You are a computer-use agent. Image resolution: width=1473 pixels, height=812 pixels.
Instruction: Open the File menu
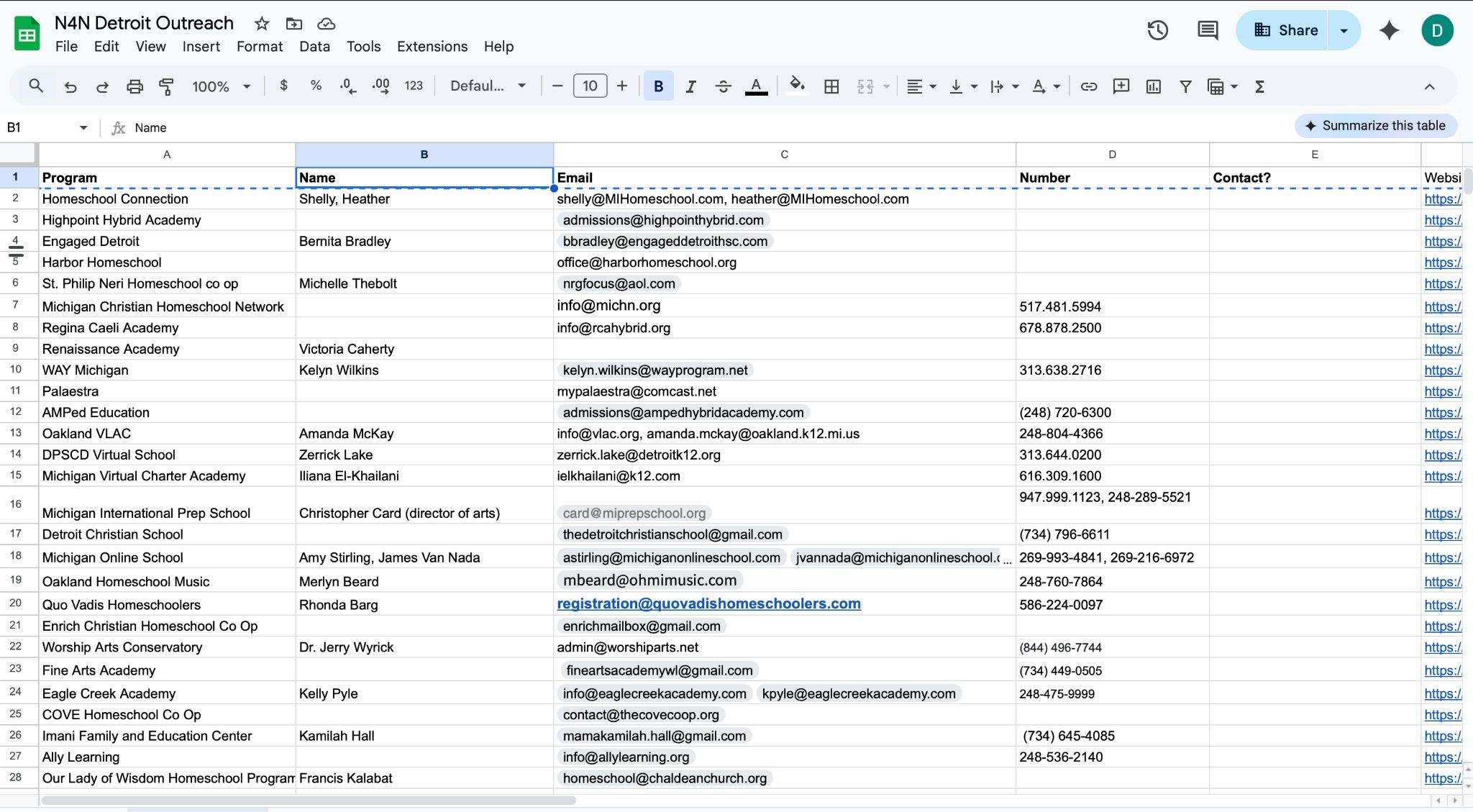pyautogui.click(x=66, y=47)
